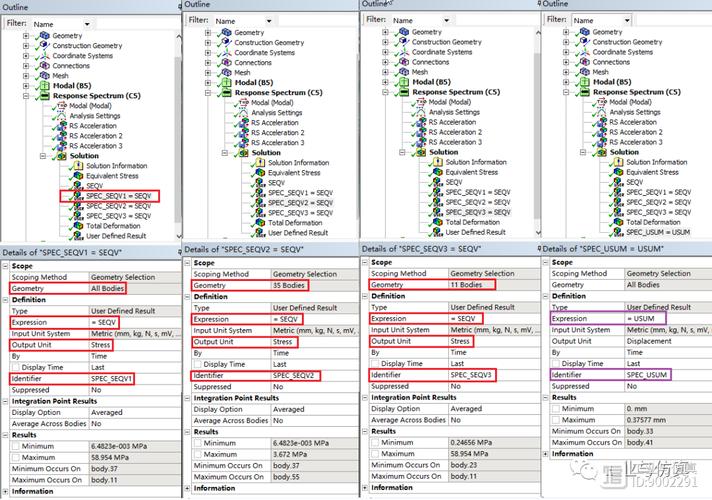Click the Modal (B5) icon in the SPEC_SEQV1 panel outline
Image resolution: width=712 pixels, height=500 pixels.
coord(44,85)
